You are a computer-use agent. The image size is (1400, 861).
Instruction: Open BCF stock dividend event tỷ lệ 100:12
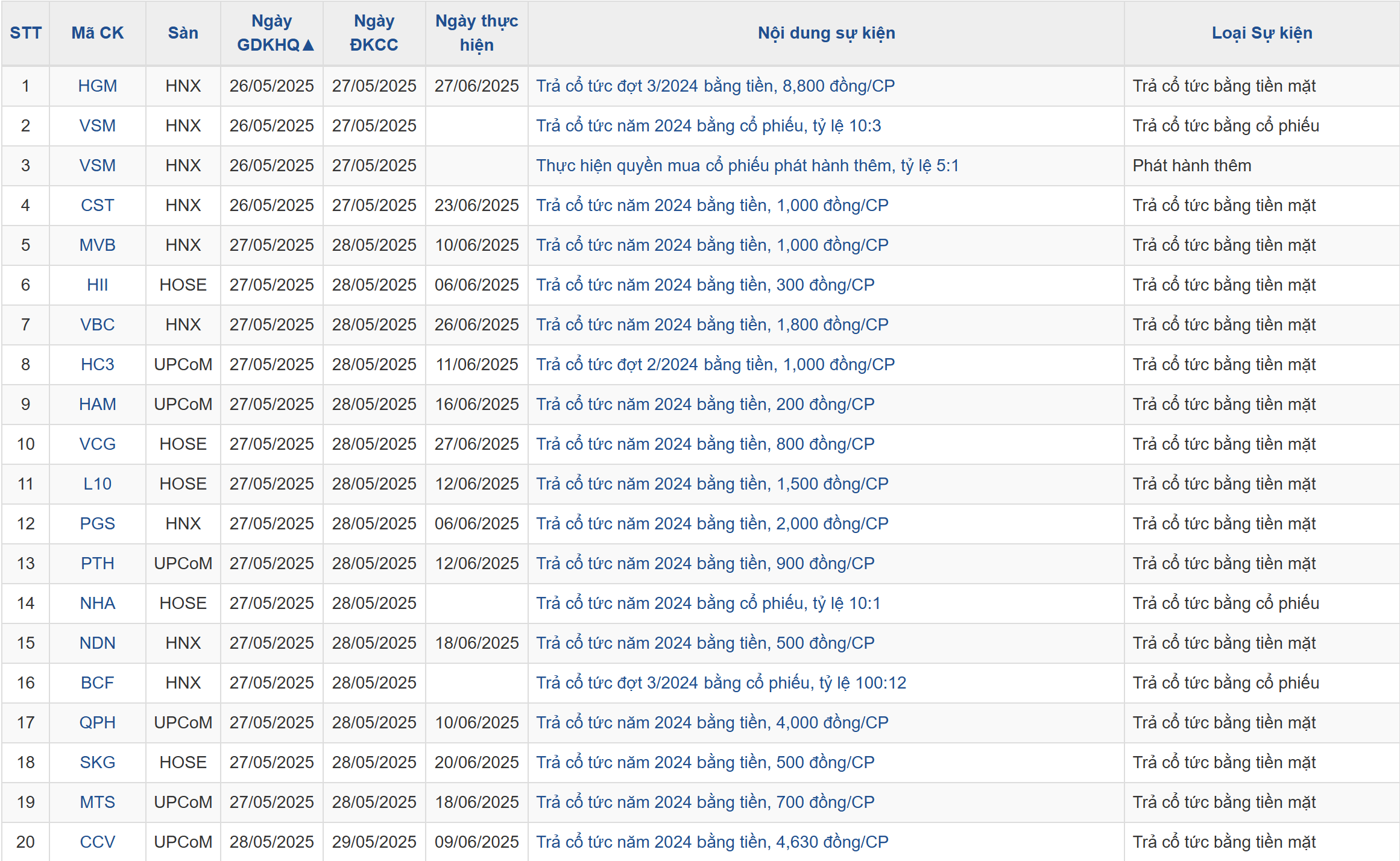point(721,683)
